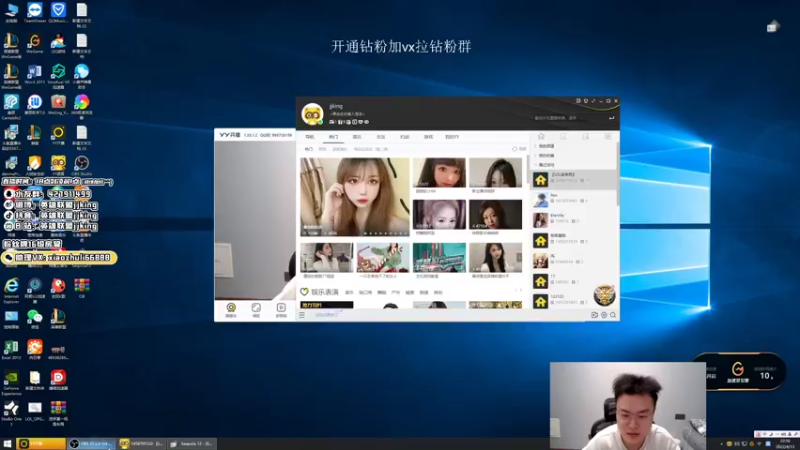Open Studio One desktop shortcut

[11, 413]
